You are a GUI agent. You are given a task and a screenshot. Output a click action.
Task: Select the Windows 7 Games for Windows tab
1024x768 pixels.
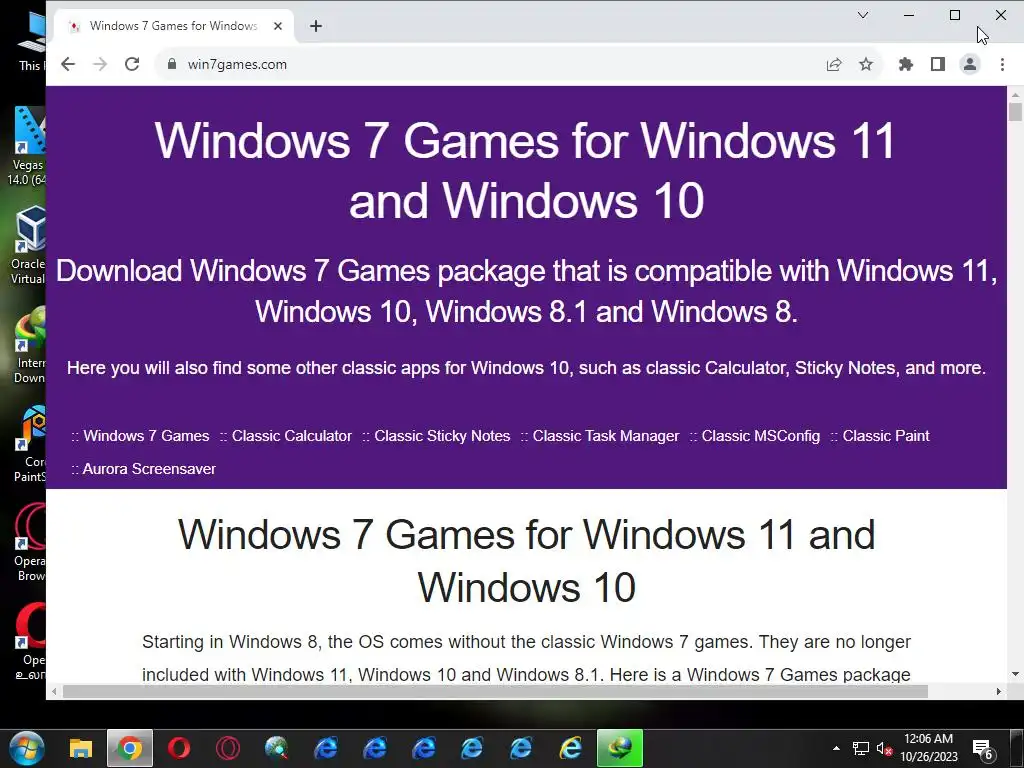(x=174, y=26)
